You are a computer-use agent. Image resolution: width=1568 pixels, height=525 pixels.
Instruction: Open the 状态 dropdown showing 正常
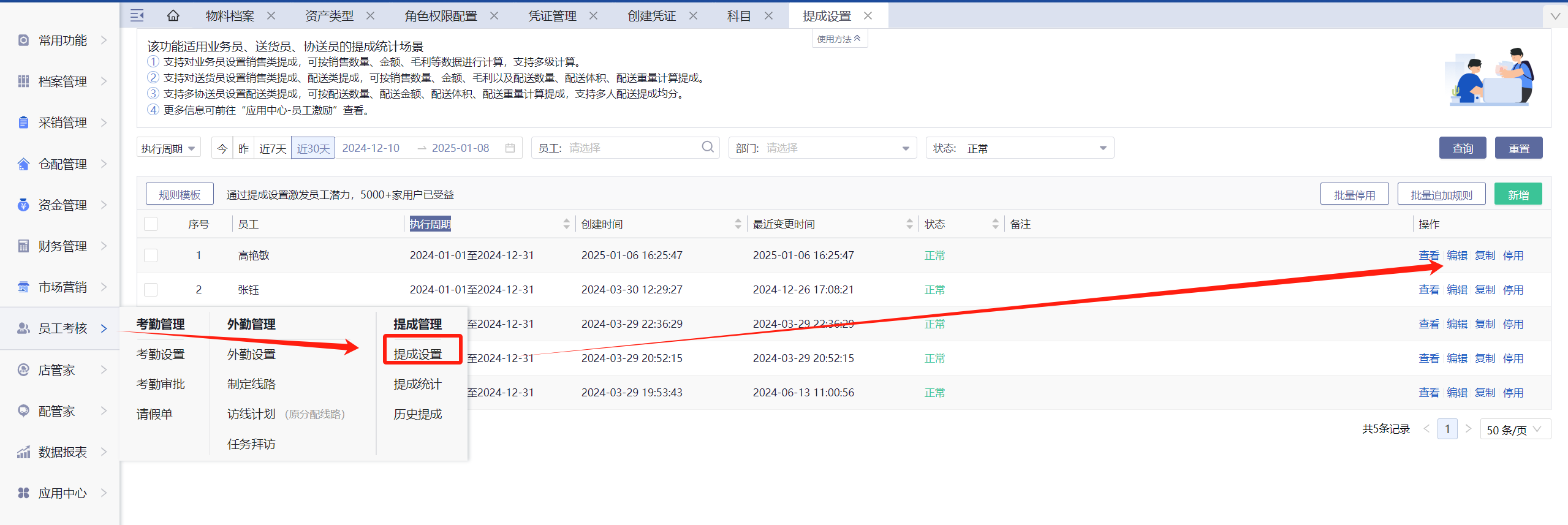1019,148
